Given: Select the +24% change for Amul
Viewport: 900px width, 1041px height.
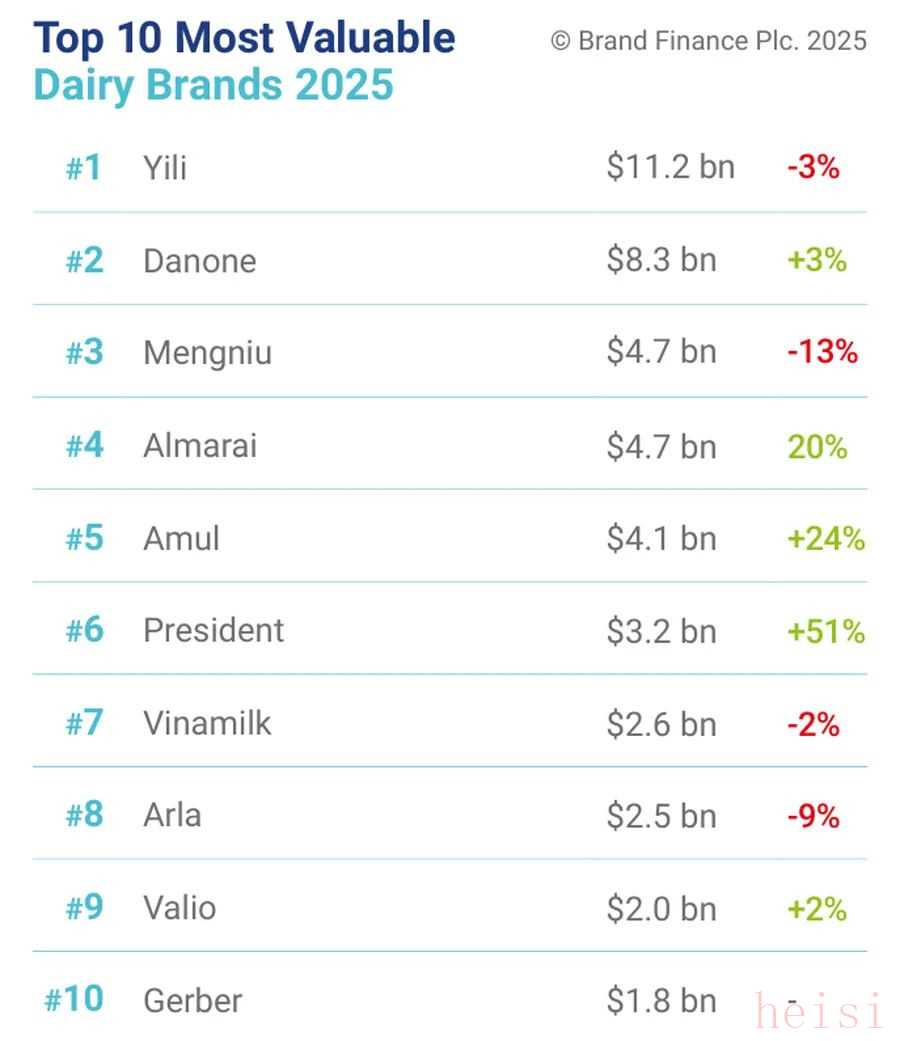Looking at the screenshot, I should pyautogui.click(x=825, y=538).
